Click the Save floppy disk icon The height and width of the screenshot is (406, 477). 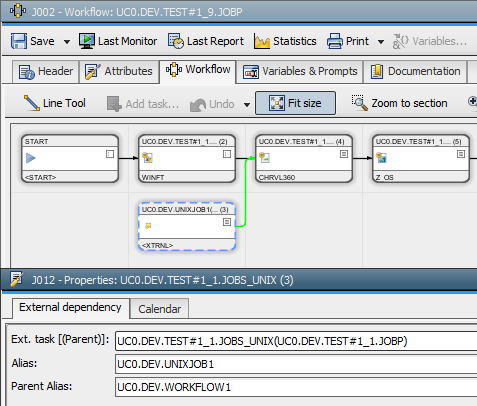pos(19,41)
